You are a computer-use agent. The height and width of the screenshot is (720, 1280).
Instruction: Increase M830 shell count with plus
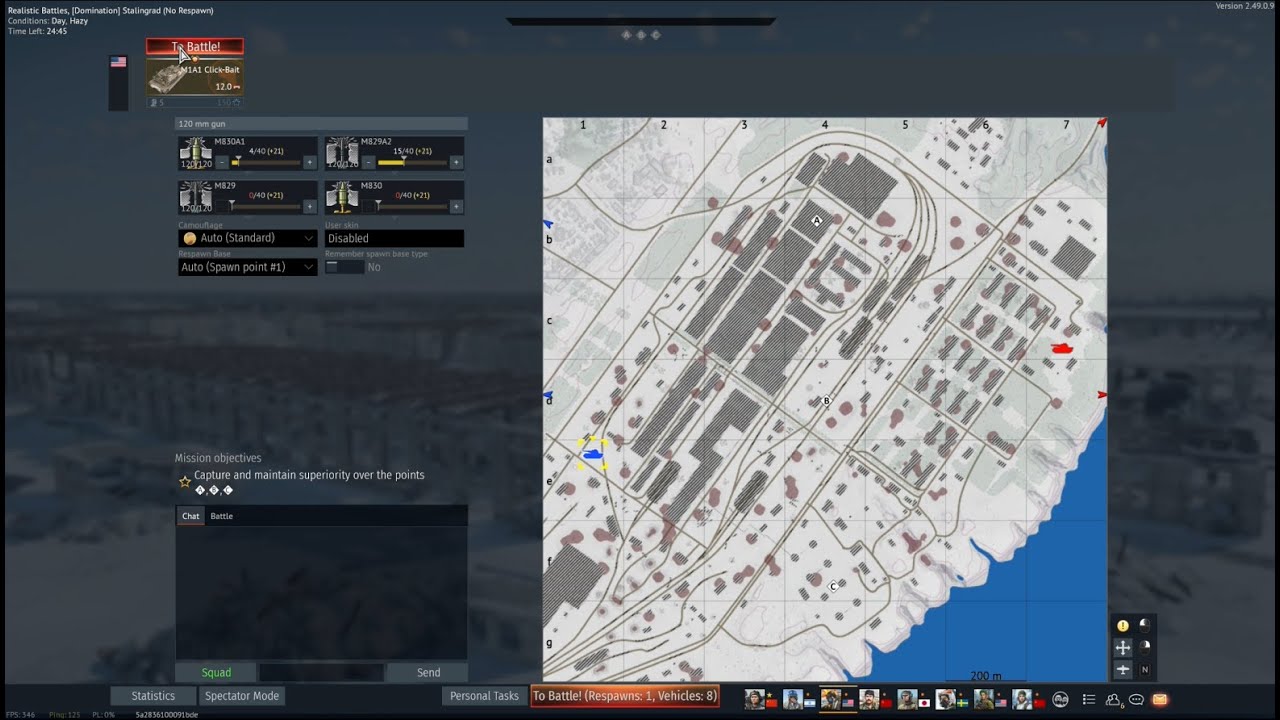tap(456, 206)
